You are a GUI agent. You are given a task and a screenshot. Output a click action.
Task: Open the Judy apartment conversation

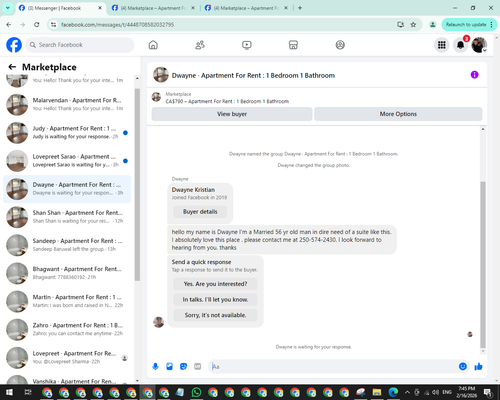click(67, 133)
